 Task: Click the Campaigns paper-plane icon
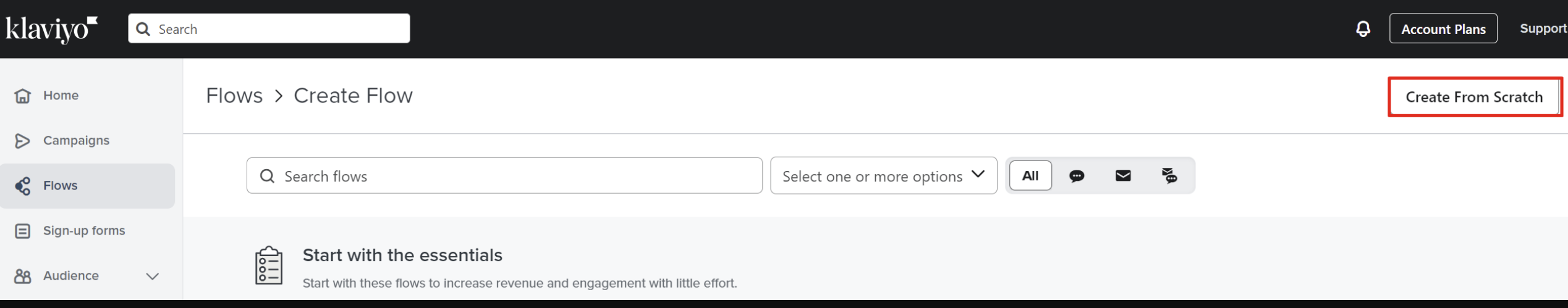[23, 141]
